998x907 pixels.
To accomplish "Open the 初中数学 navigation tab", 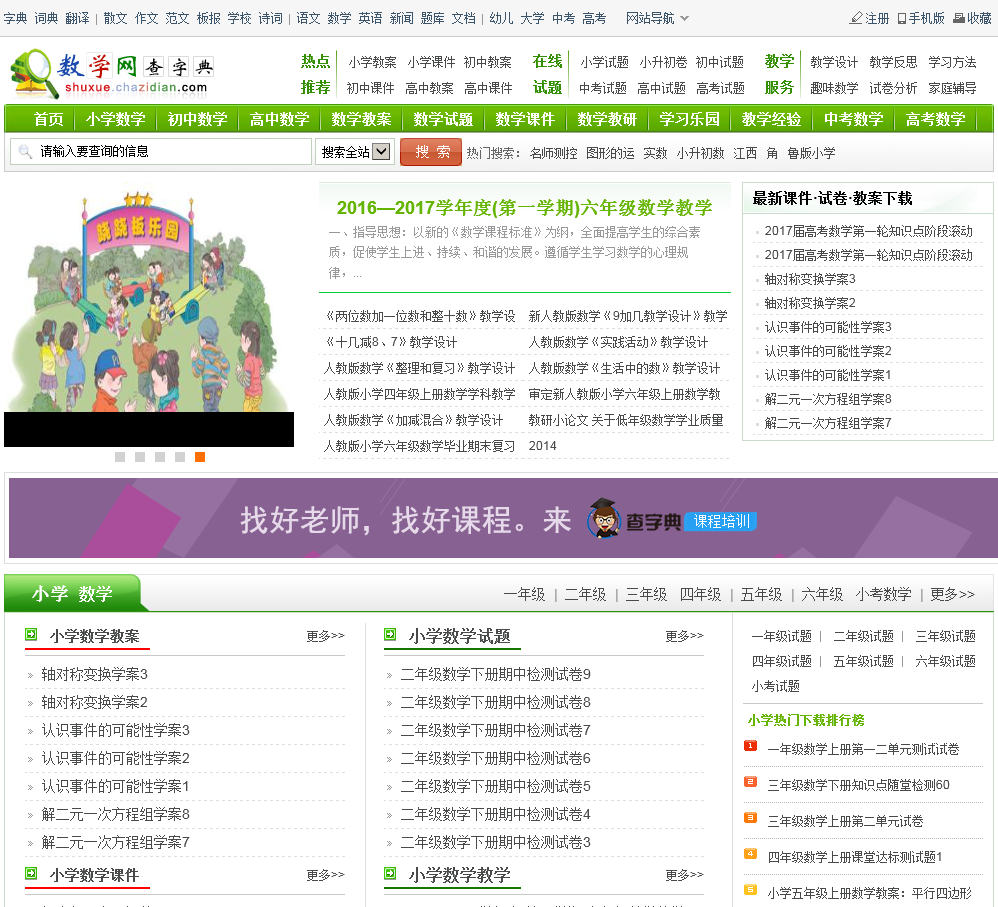I will click(x=197, y=119).
